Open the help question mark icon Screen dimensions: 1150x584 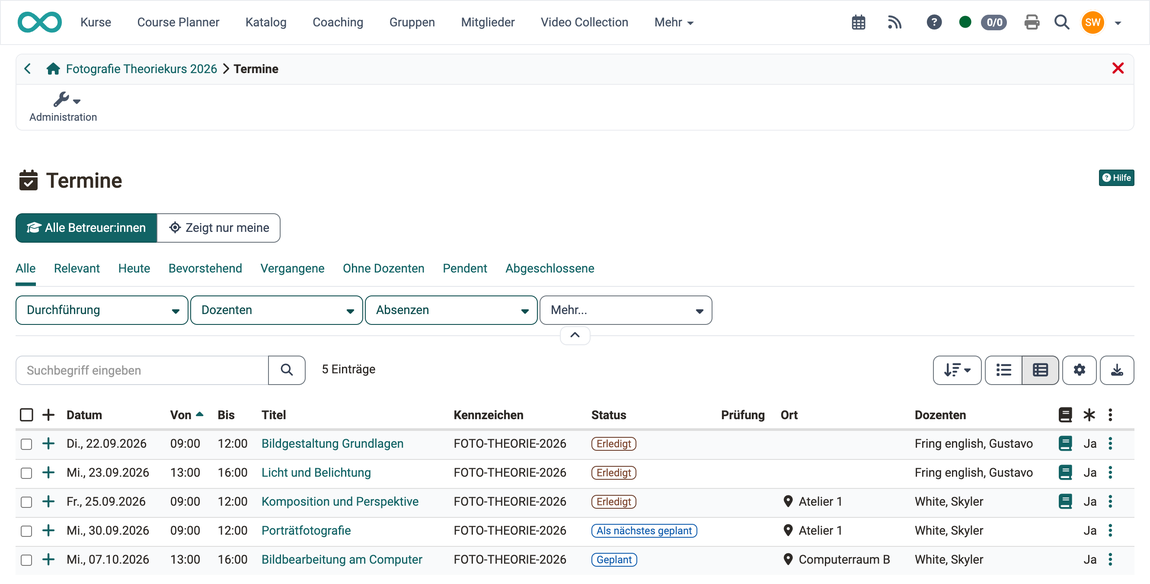click(934, 23)
